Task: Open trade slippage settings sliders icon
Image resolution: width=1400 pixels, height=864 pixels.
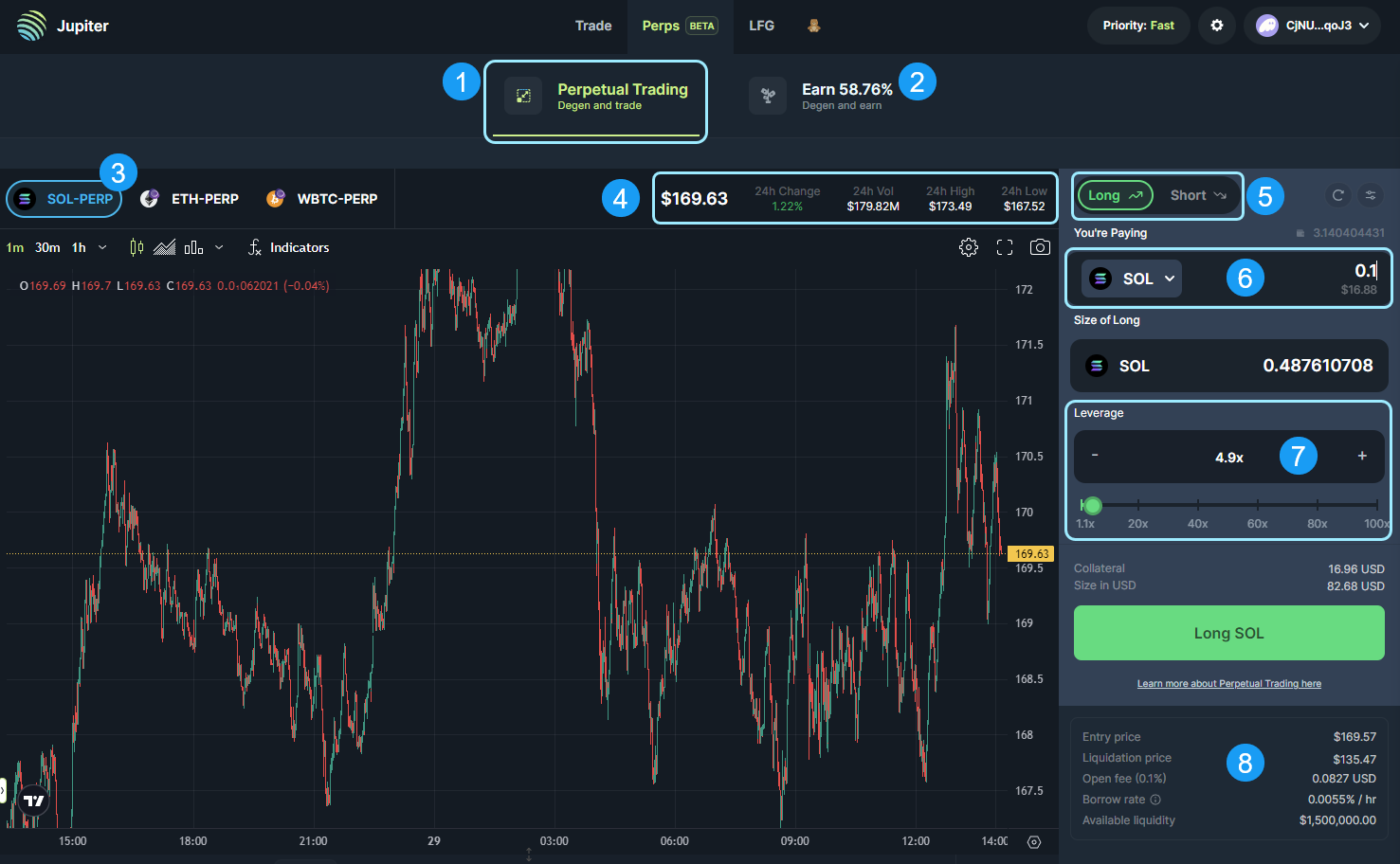Action: pos(1371,195)
